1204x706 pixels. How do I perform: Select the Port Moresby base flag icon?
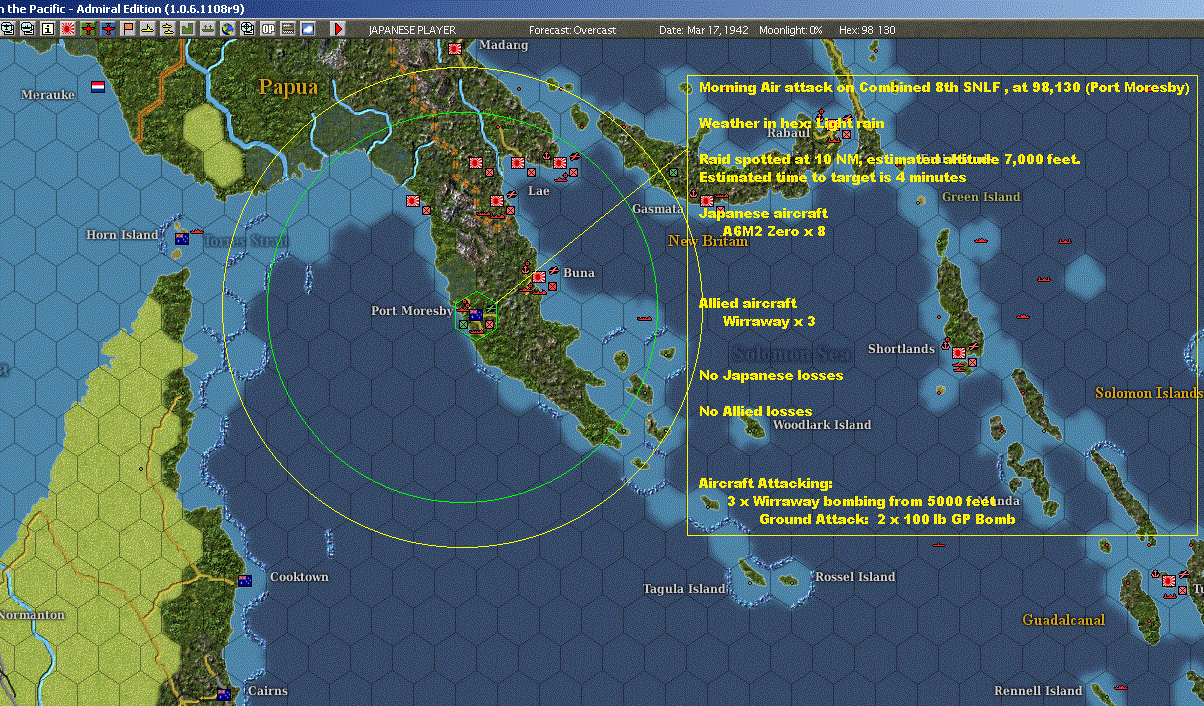476,315
